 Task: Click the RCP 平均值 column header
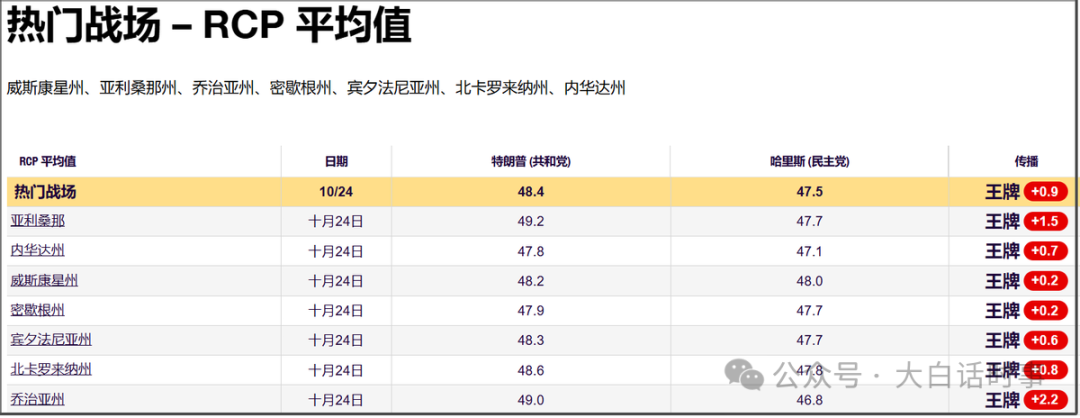[x=48, y=162]
